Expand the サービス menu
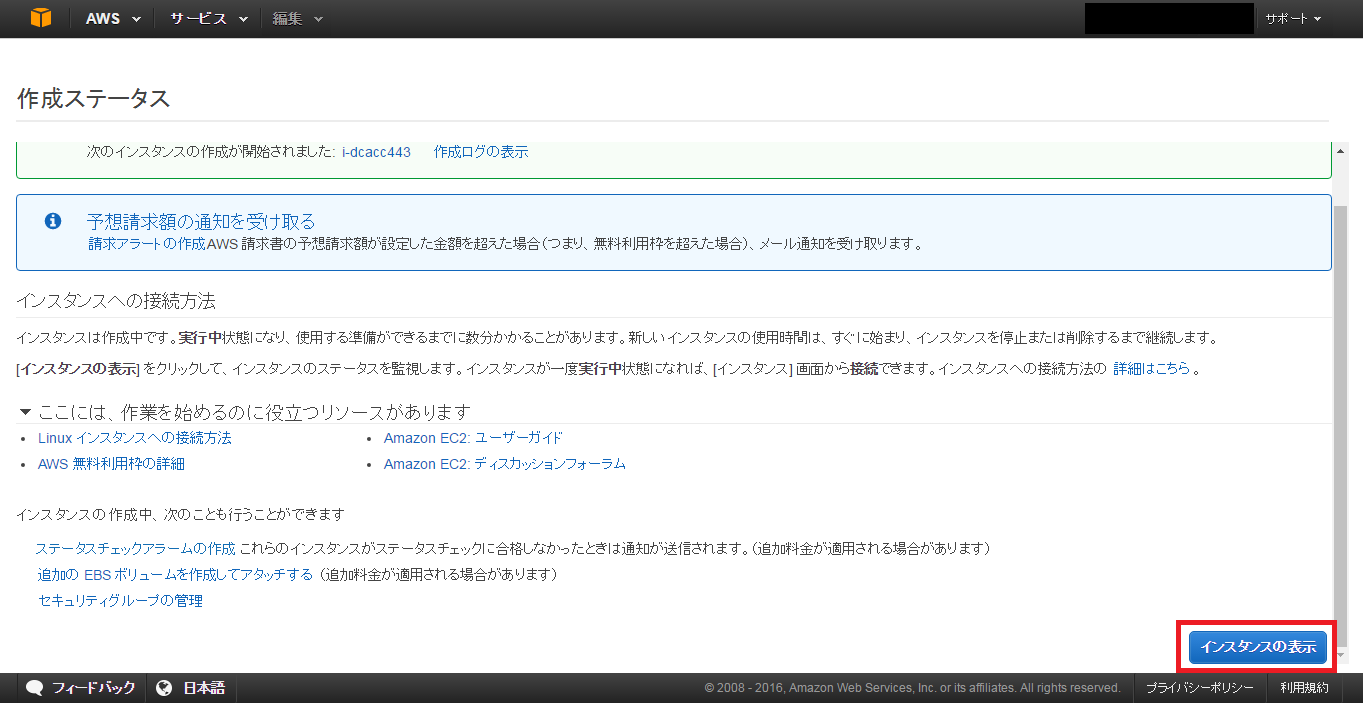The width and height of the screenshot is (1363, 703). click(x=208, y=19)
